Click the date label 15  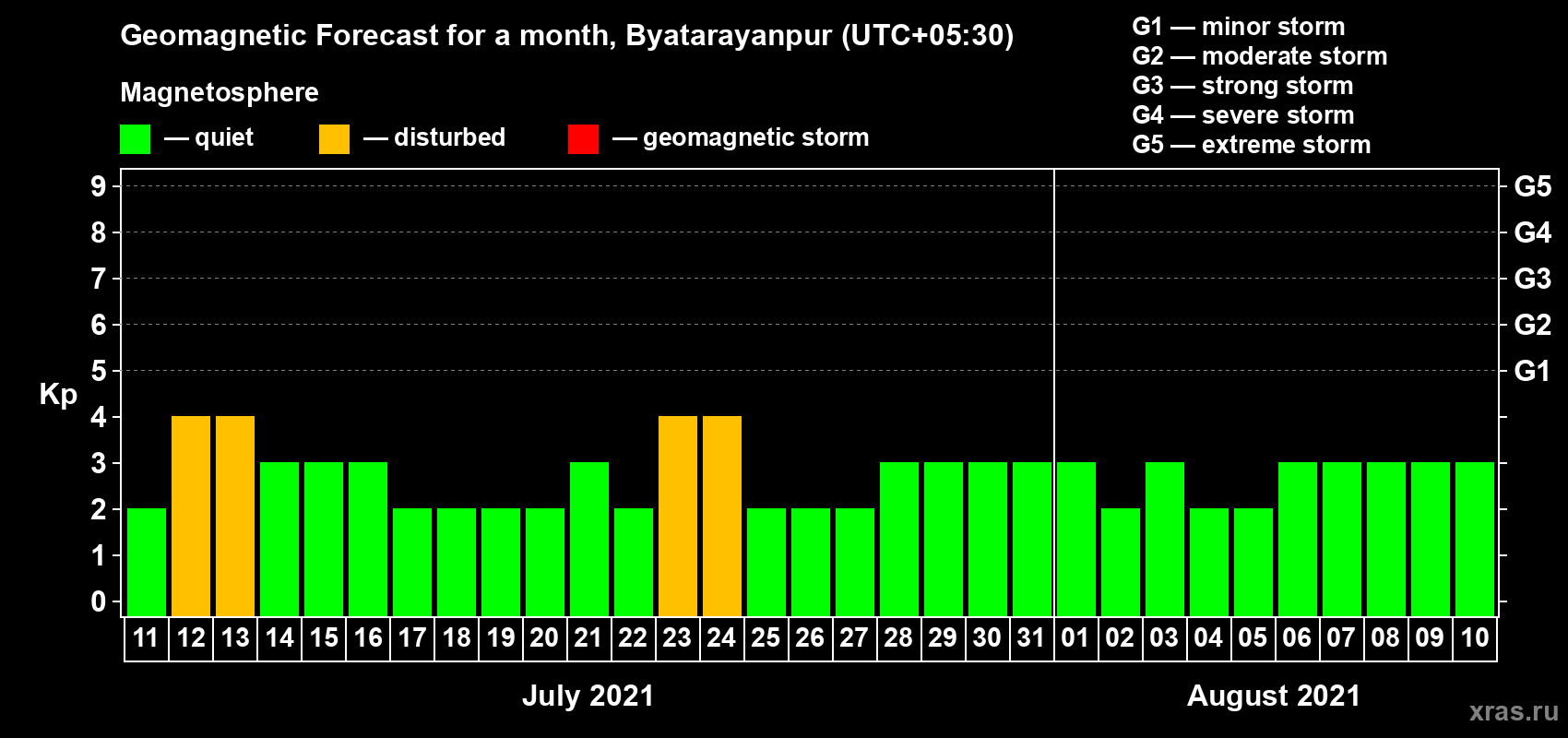[324, 637]
